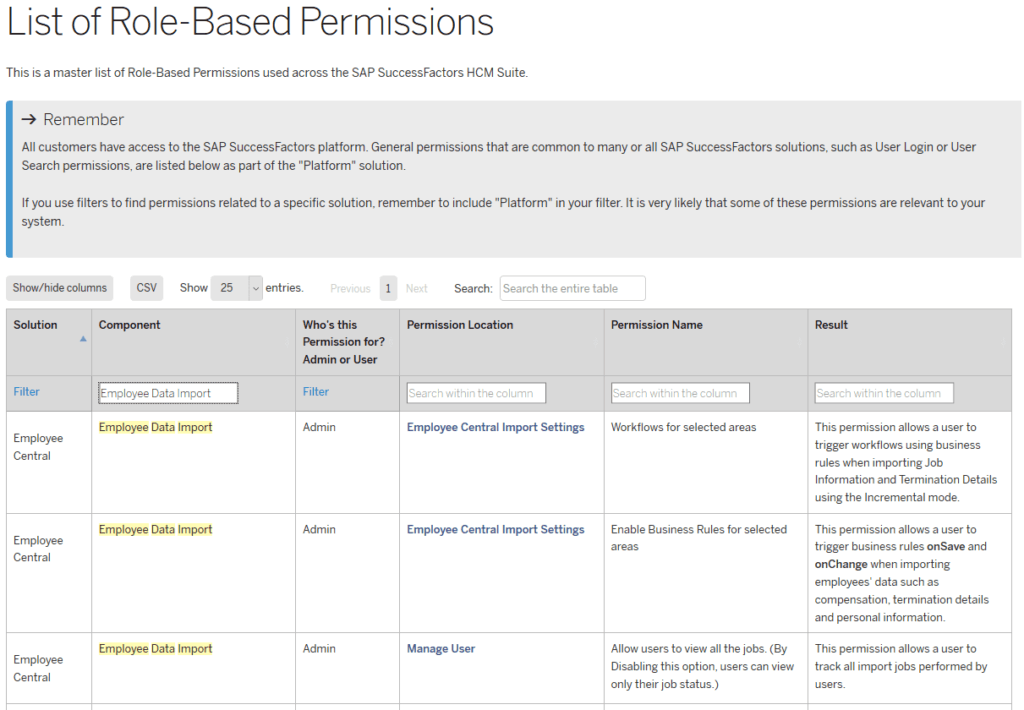Click the sort arrow in Solution header

(x=83, y=339)
